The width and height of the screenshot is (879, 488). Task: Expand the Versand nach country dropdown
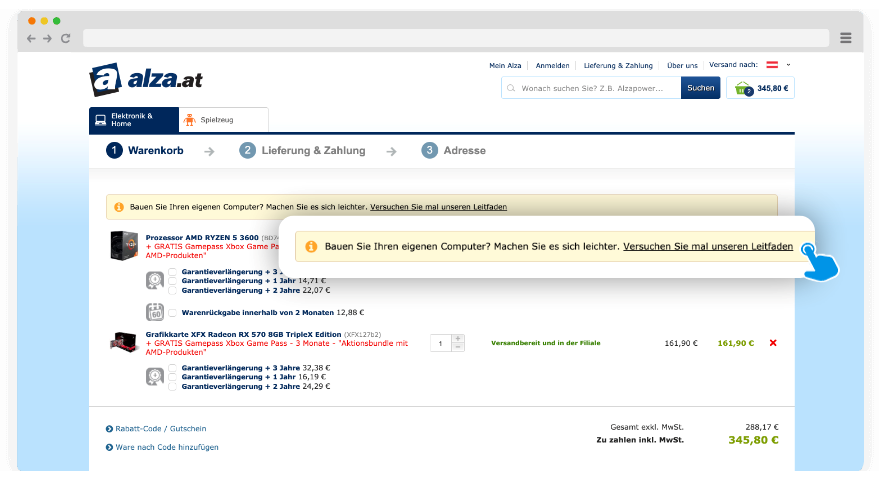click(x=788, y=65)
